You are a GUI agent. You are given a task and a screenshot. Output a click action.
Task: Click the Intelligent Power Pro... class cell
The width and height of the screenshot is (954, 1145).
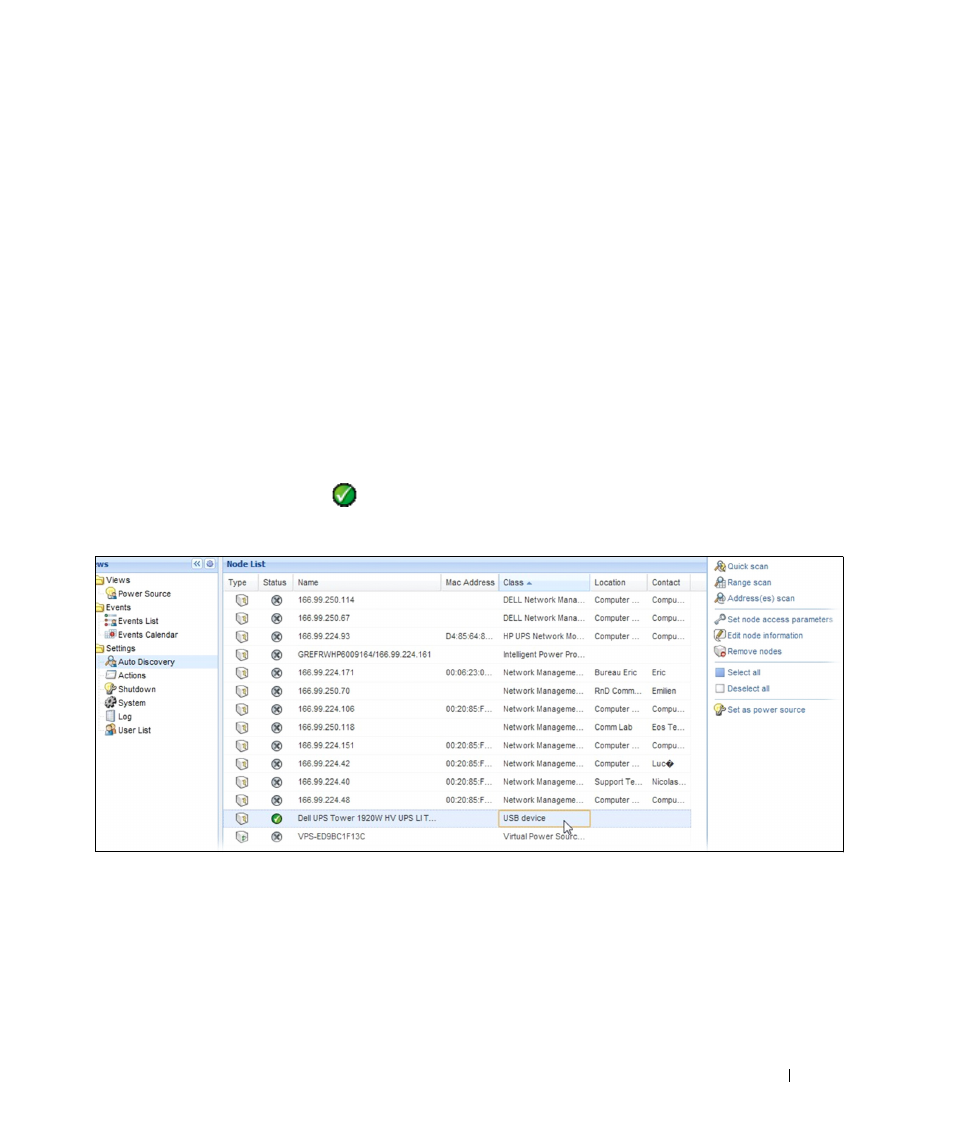pyautogui.click(x=543, y=655)
